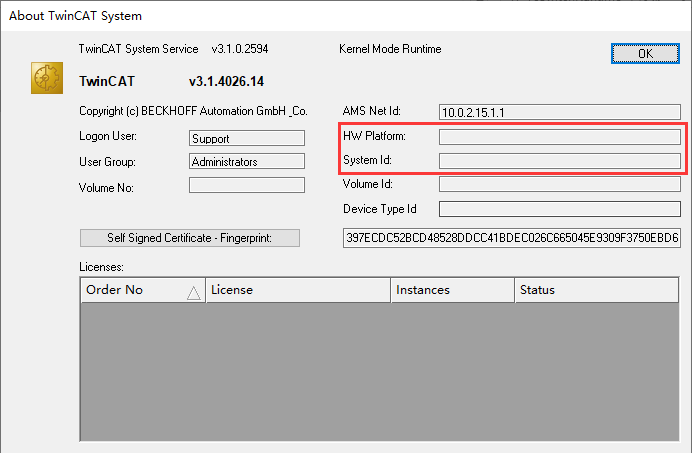Click the AMS Net Id: label
Viewport: 692px width, 453px height.
coord(372,111)
